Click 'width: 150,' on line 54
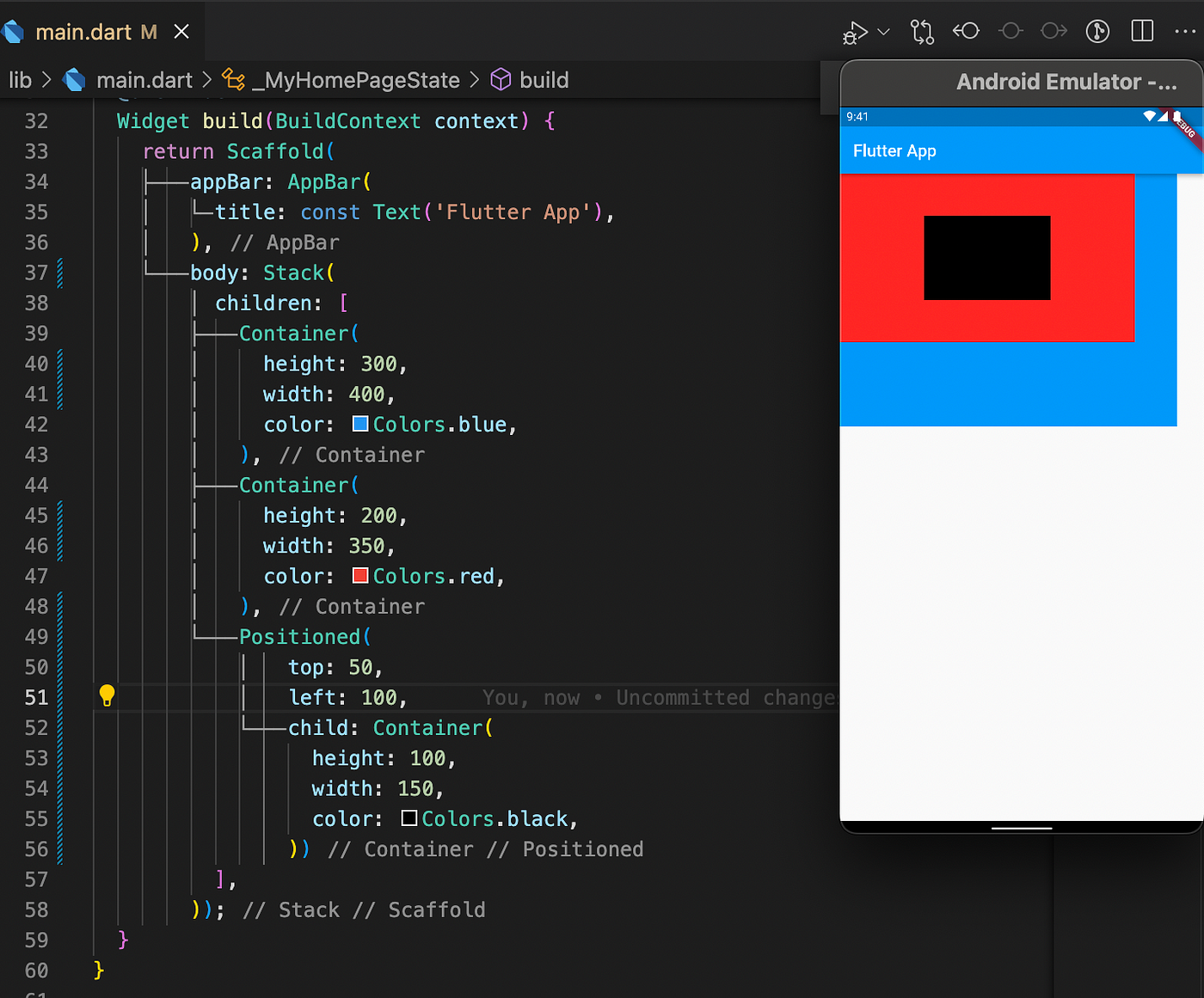1204x998 pixels. [378, 788]
